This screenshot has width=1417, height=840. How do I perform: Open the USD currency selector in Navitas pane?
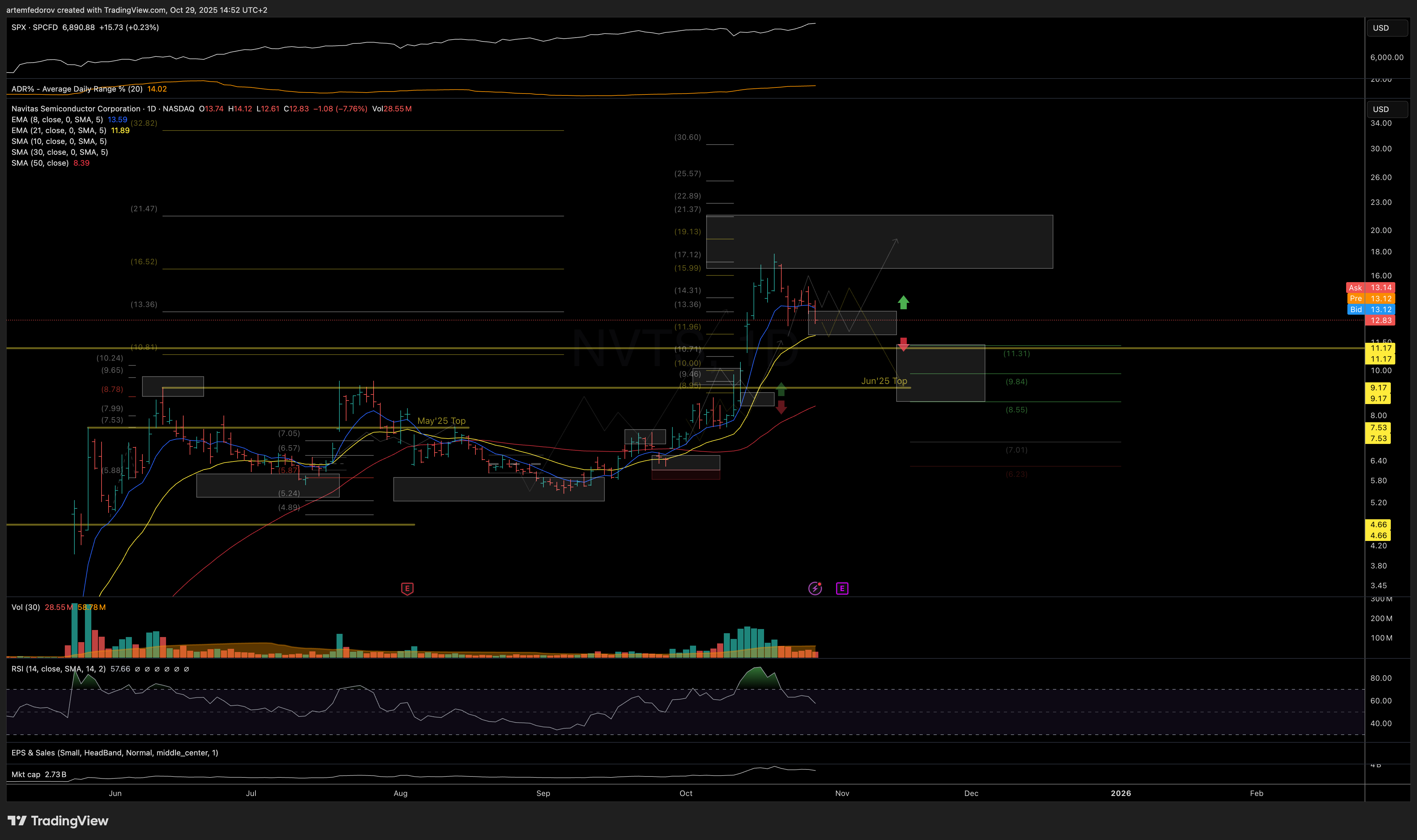click(1386, 109)
